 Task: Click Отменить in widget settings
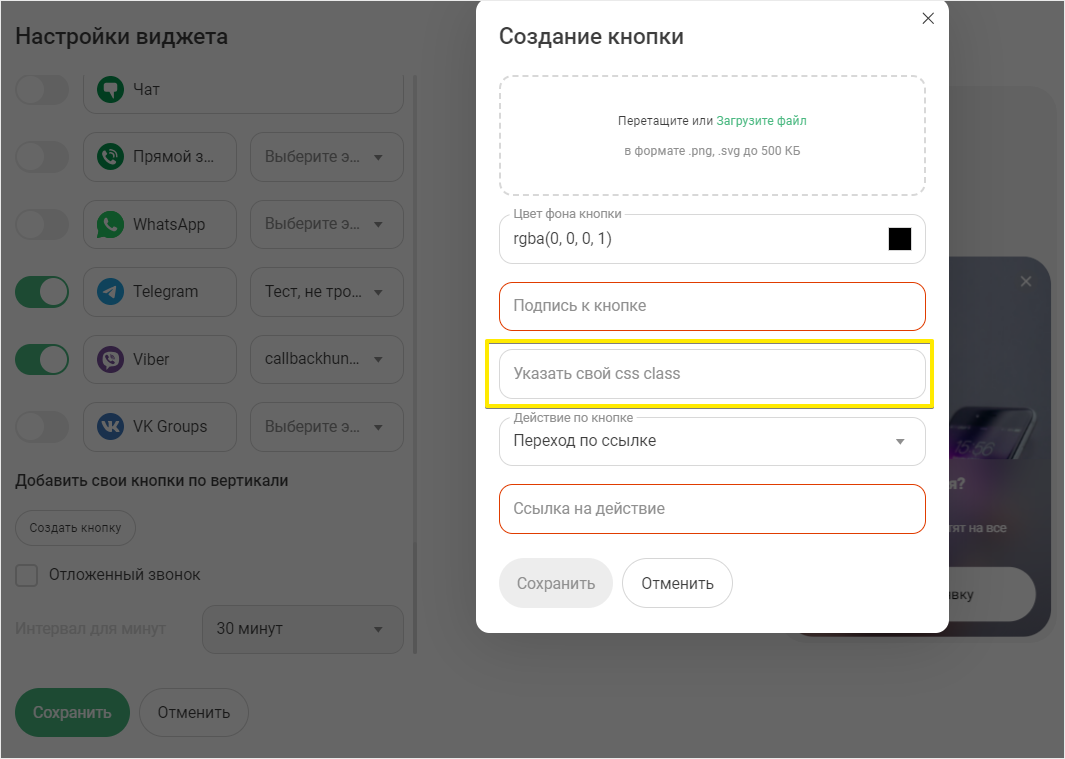coord(194,712)
